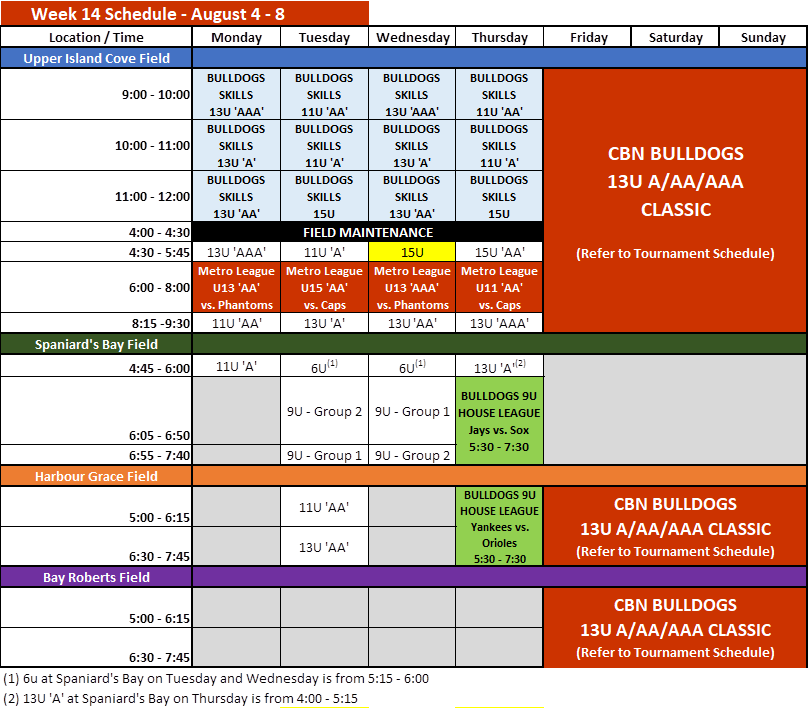
Task: Click Monday Spaniard's Bay 11U 'A' cell
Action: (x=236, y=366)
